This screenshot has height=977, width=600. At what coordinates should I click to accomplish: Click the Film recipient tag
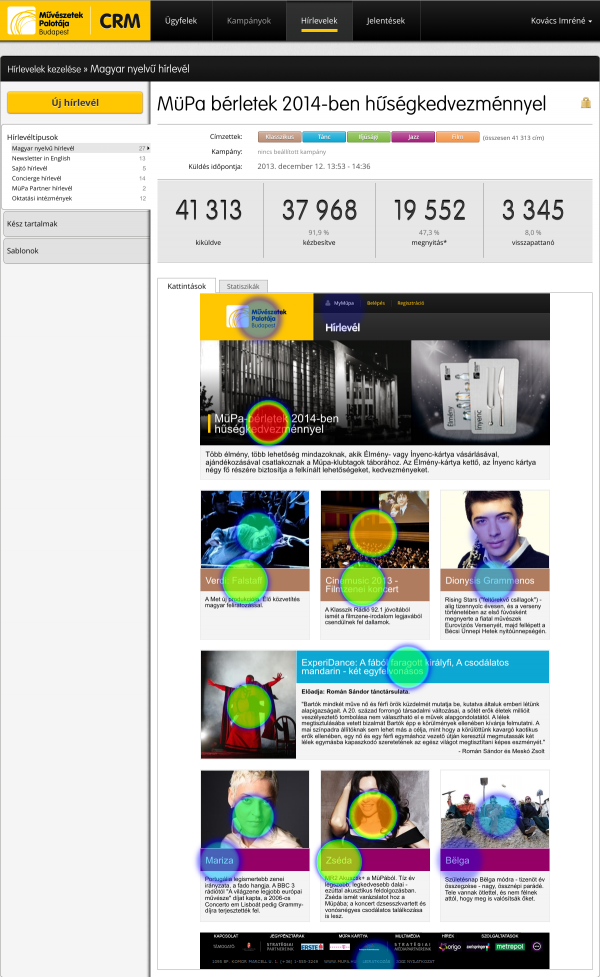coord(457,137)
